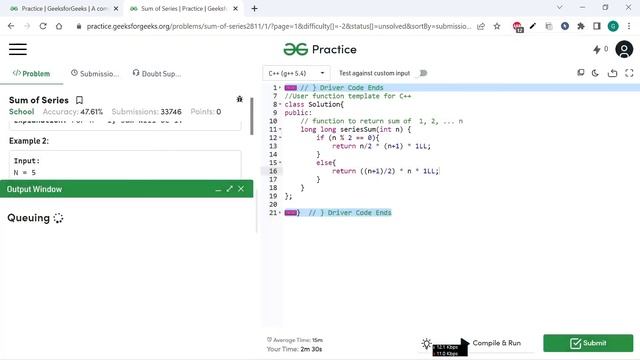
Task: Click the problem description scrollbar
Action: [x=252, y=116]
